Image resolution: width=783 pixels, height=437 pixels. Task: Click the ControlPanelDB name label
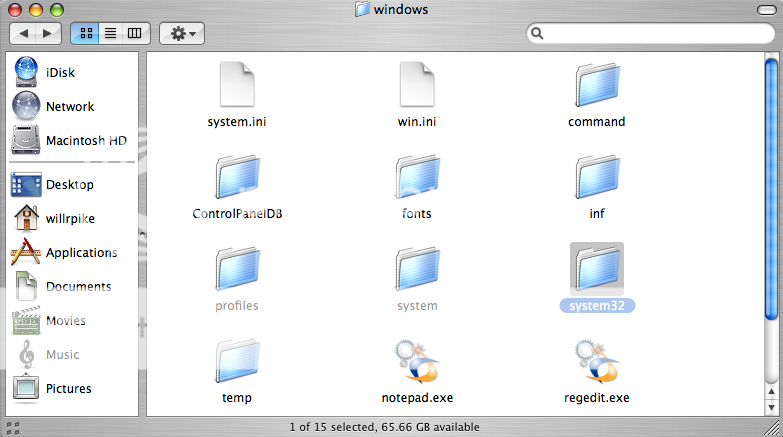pyautogui.click(x=238, y=214)
